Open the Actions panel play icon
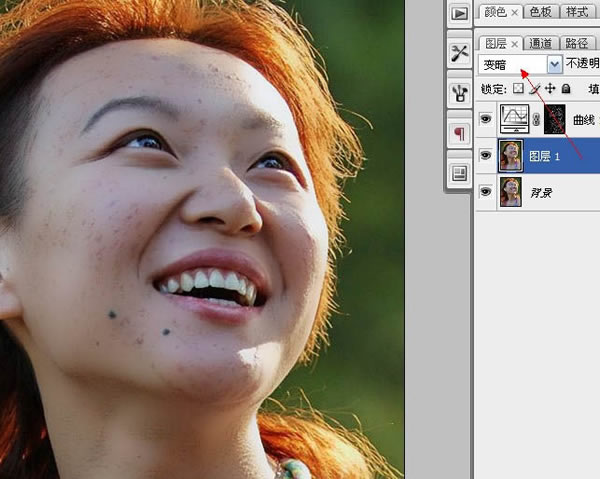This screenshot has height=479, width=600. 459,13
